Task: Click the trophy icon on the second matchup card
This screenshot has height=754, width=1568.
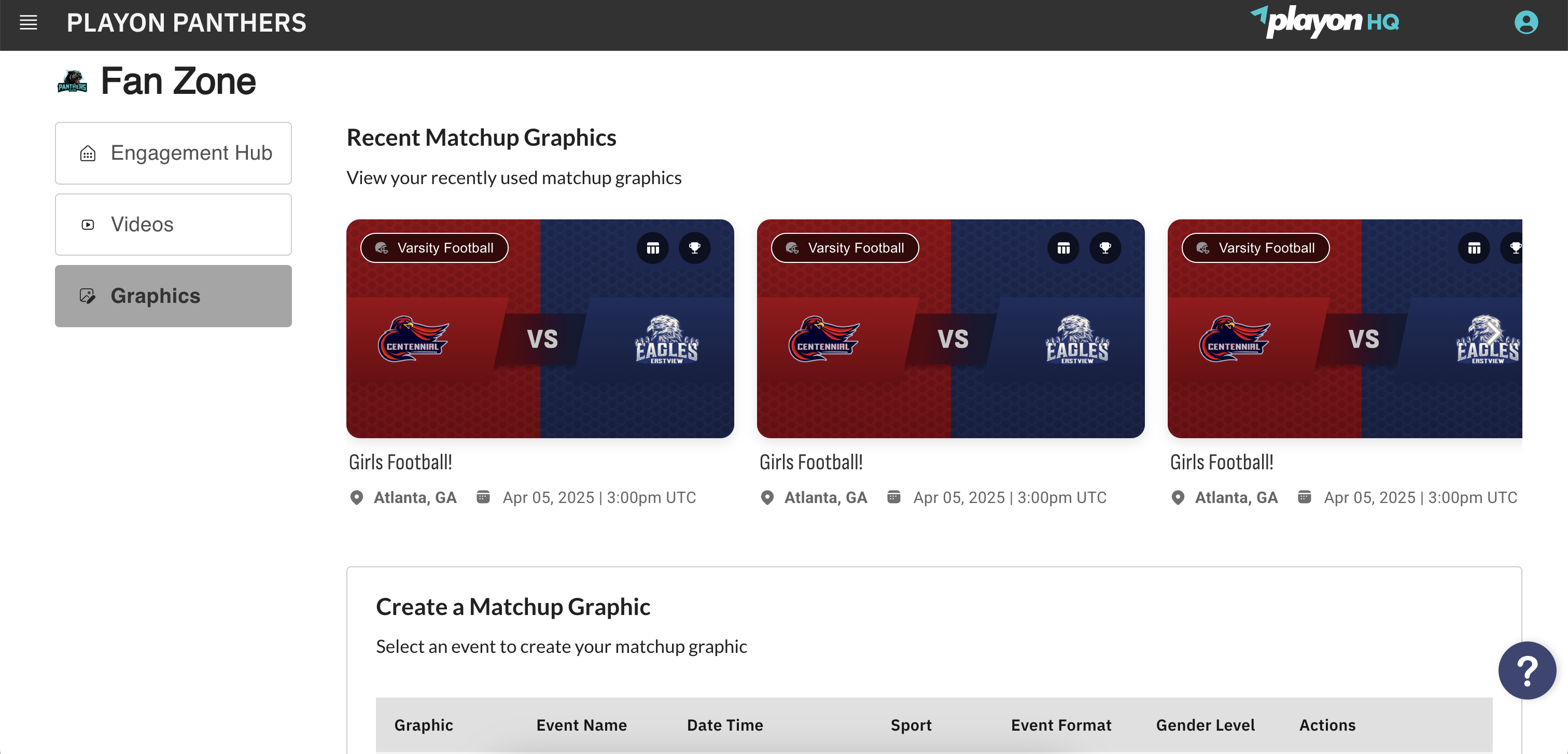Action: 1105,248
